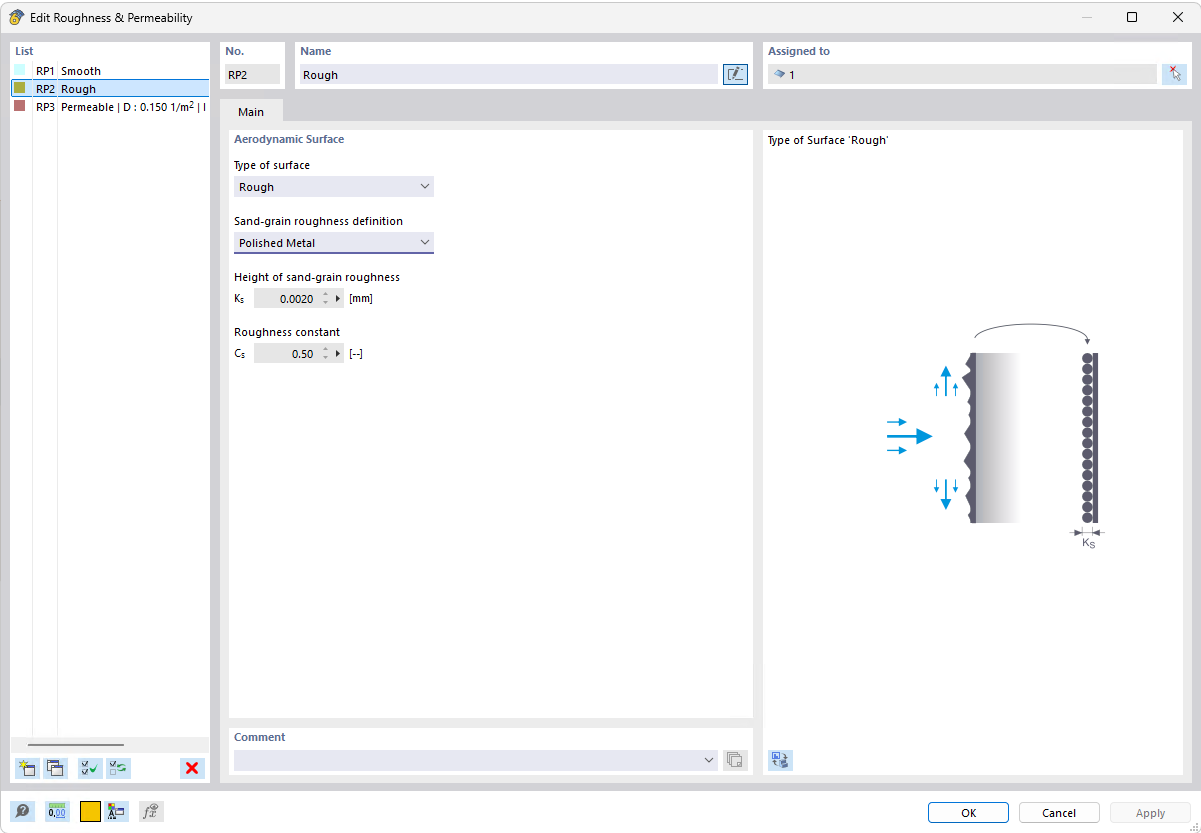Open the rename editor beside the Name field
Image resolution: width=1201 pixels, height=833 pixels.
[x=735, y=73]
